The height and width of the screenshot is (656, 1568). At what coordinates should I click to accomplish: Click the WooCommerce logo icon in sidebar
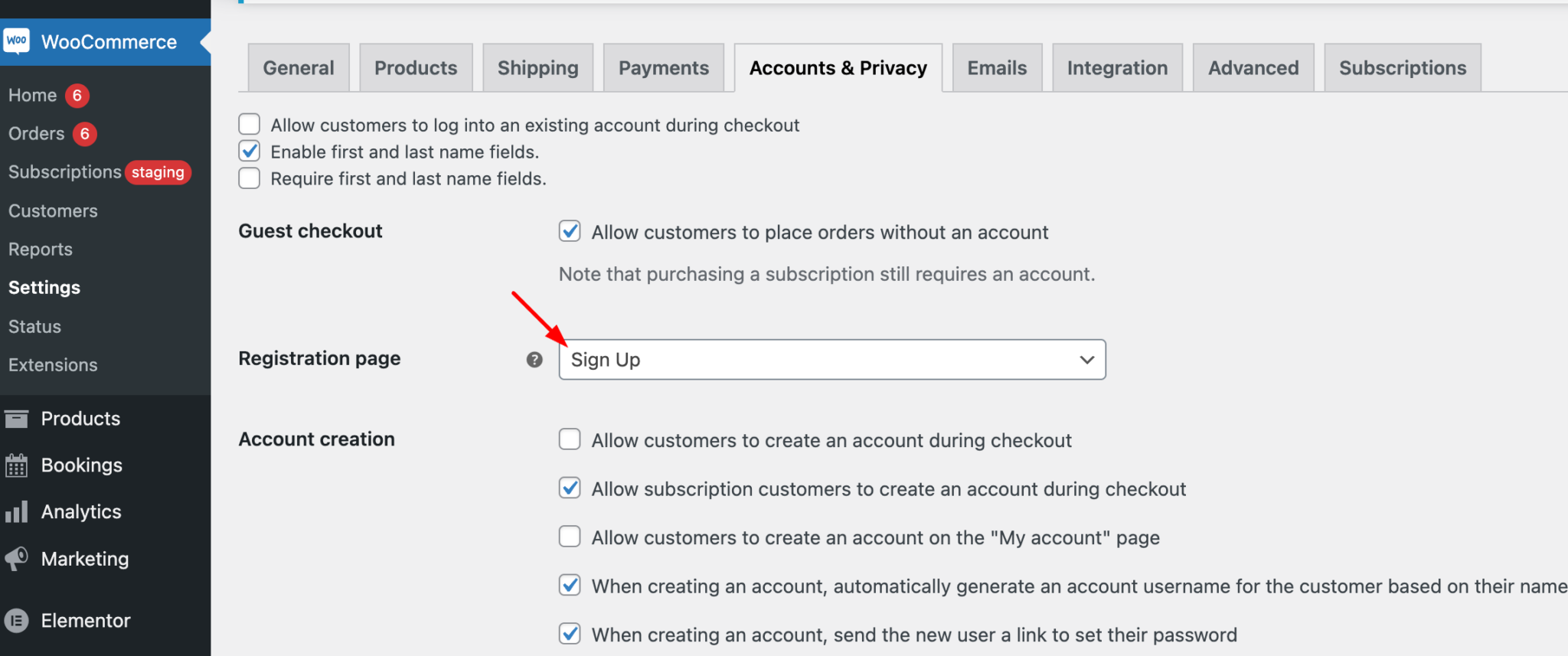pyautogui.click(x=17, y=41)
